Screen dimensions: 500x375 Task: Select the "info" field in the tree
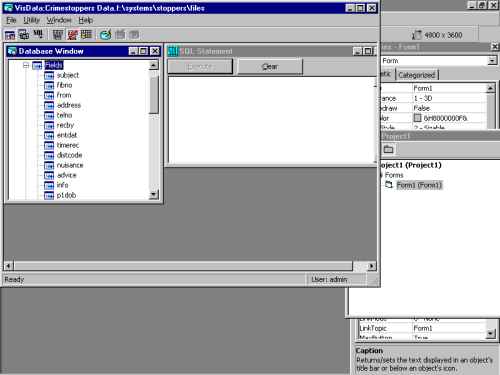click(x=62, y=185)
